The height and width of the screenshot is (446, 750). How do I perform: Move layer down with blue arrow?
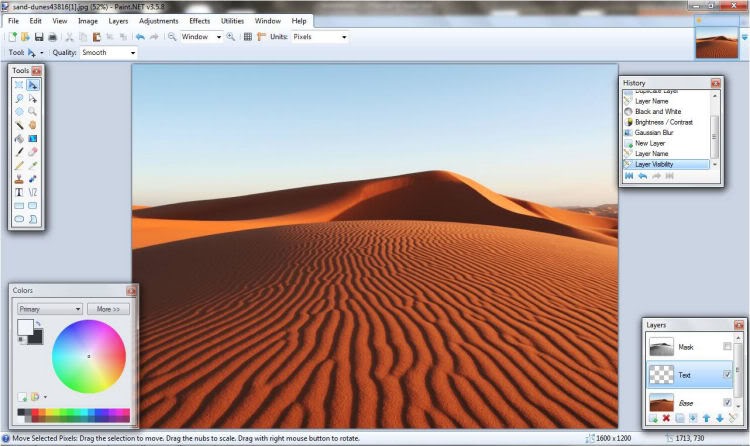point(720,418)
